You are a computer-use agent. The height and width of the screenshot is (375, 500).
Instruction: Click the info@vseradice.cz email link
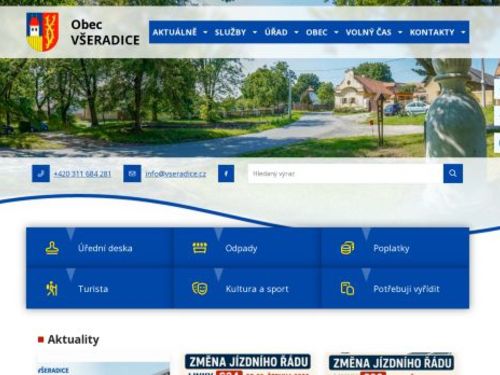click(176, 174)
